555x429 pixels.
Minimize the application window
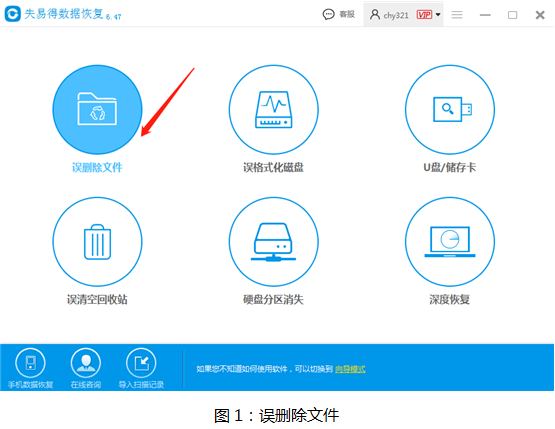click(x=485, y=15)
